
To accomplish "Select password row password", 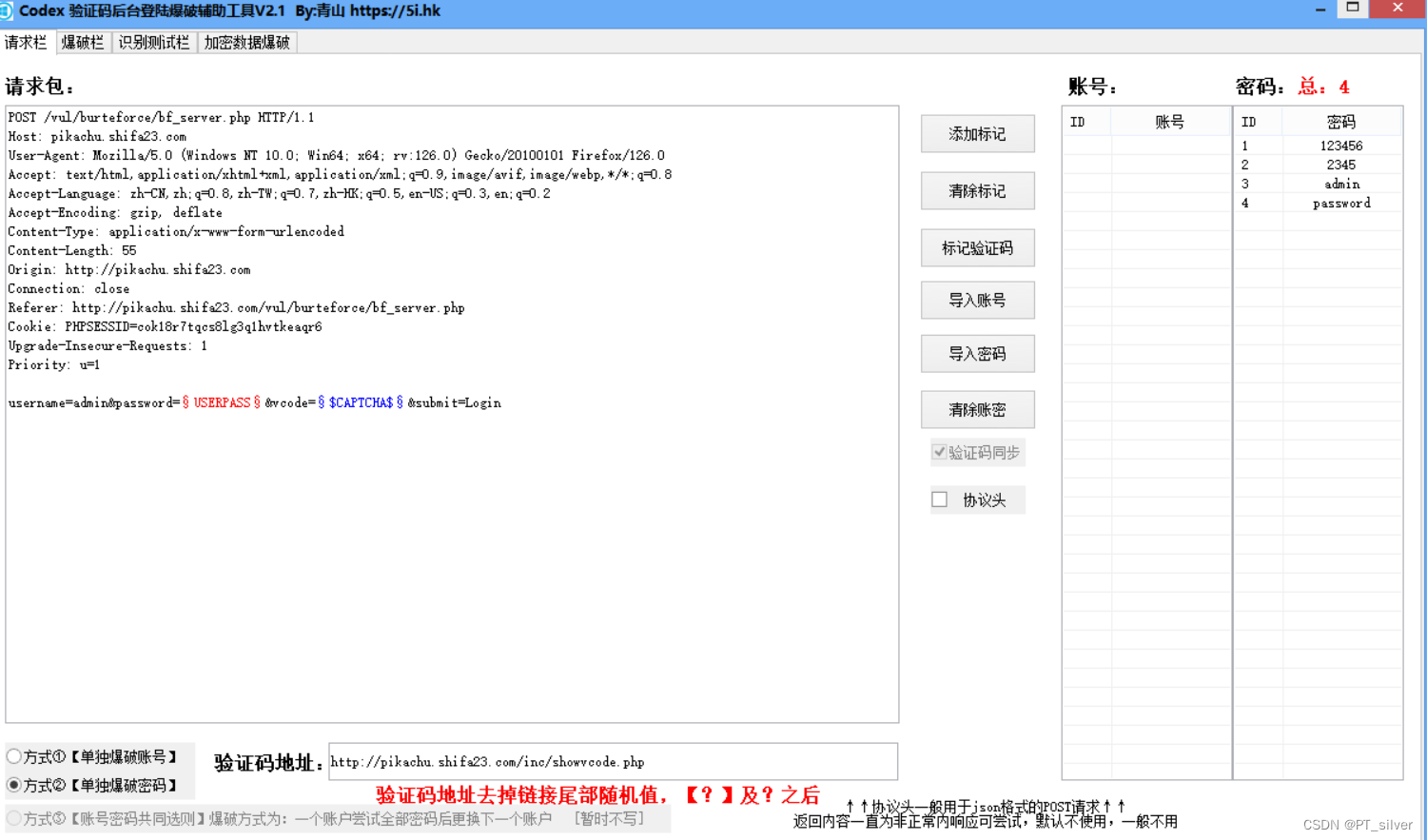I will click(1318, 203).
